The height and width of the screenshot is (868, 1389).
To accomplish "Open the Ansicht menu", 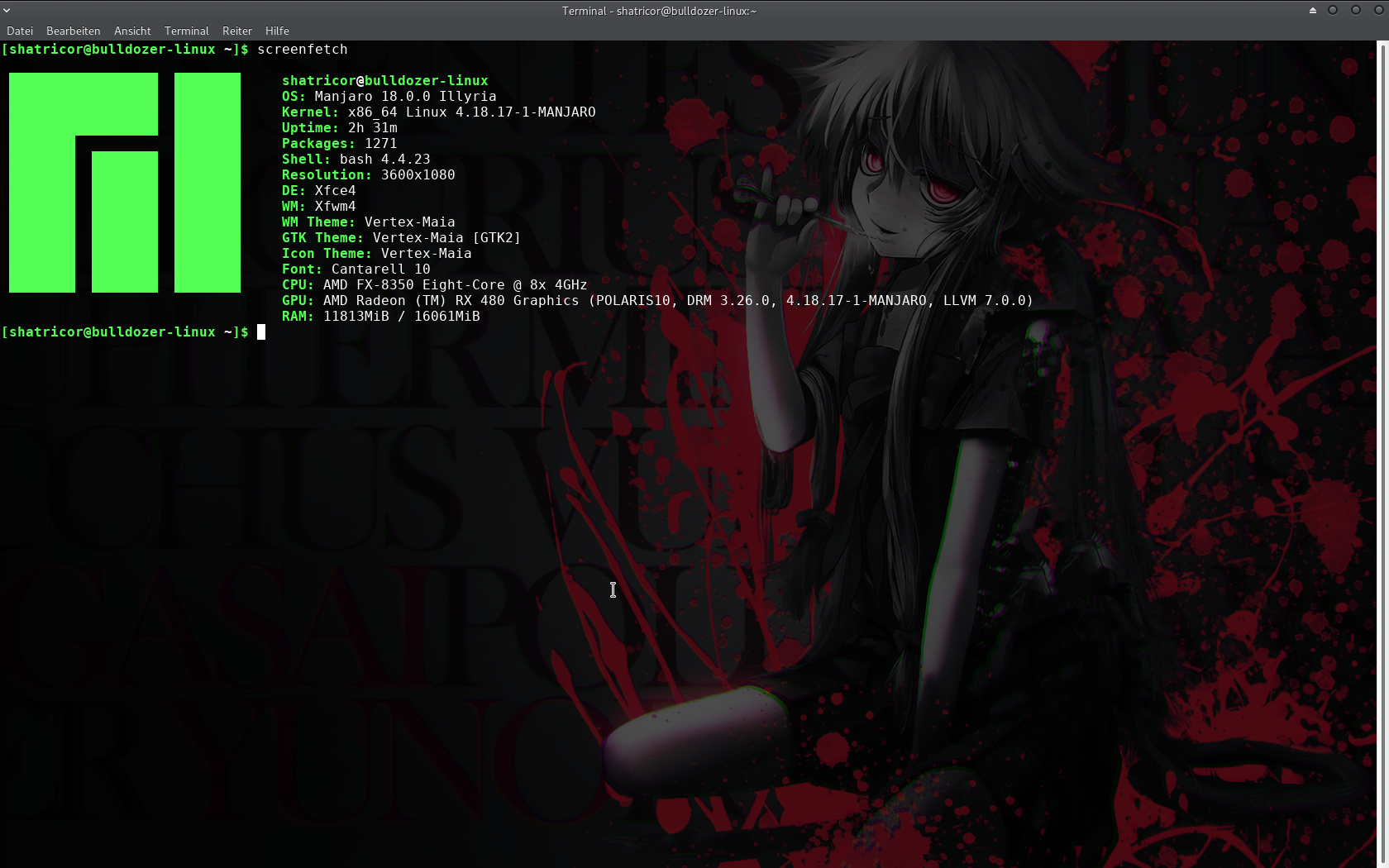I will [132, 31].
